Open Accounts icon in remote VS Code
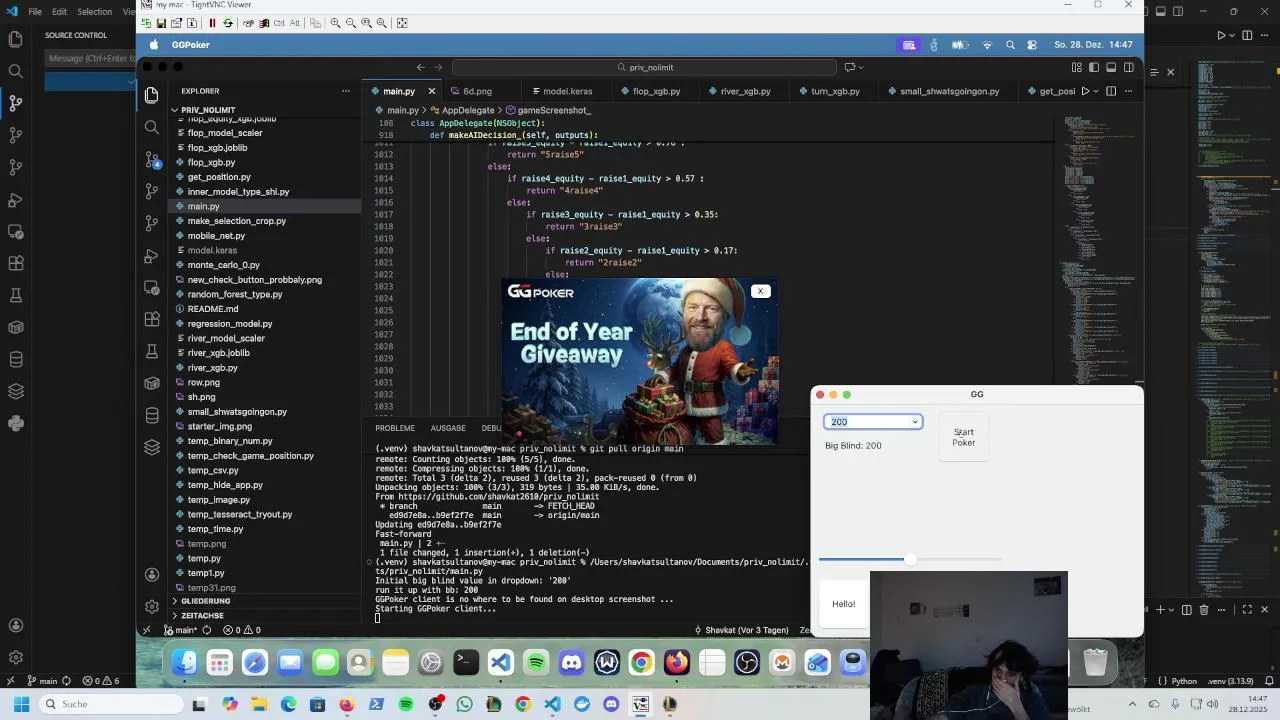Viewport: 1280px width, 720px height. [x=152, y=574]
